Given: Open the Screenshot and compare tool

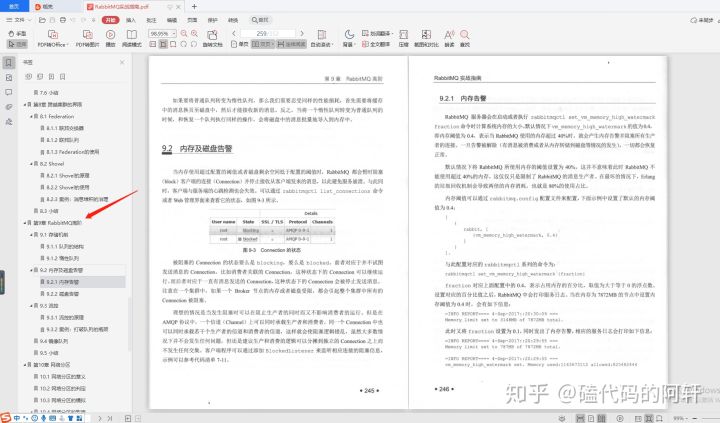Looking at the screenshot, I should tap(426, 39).
